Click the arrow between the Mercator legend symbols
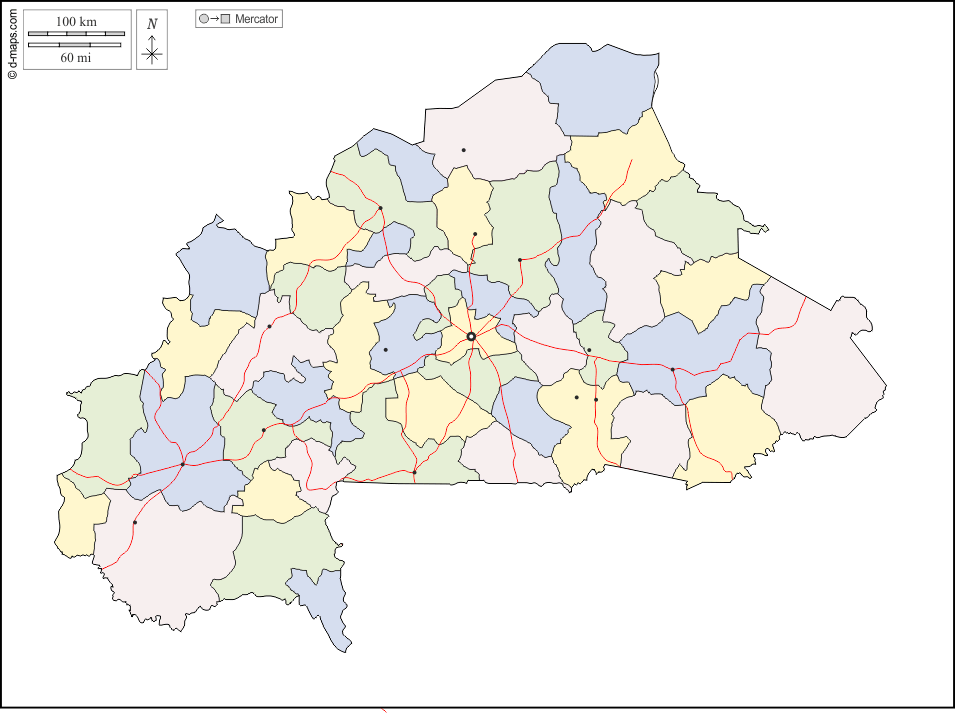This screenshot has height=713, width=955. [215, 17]
